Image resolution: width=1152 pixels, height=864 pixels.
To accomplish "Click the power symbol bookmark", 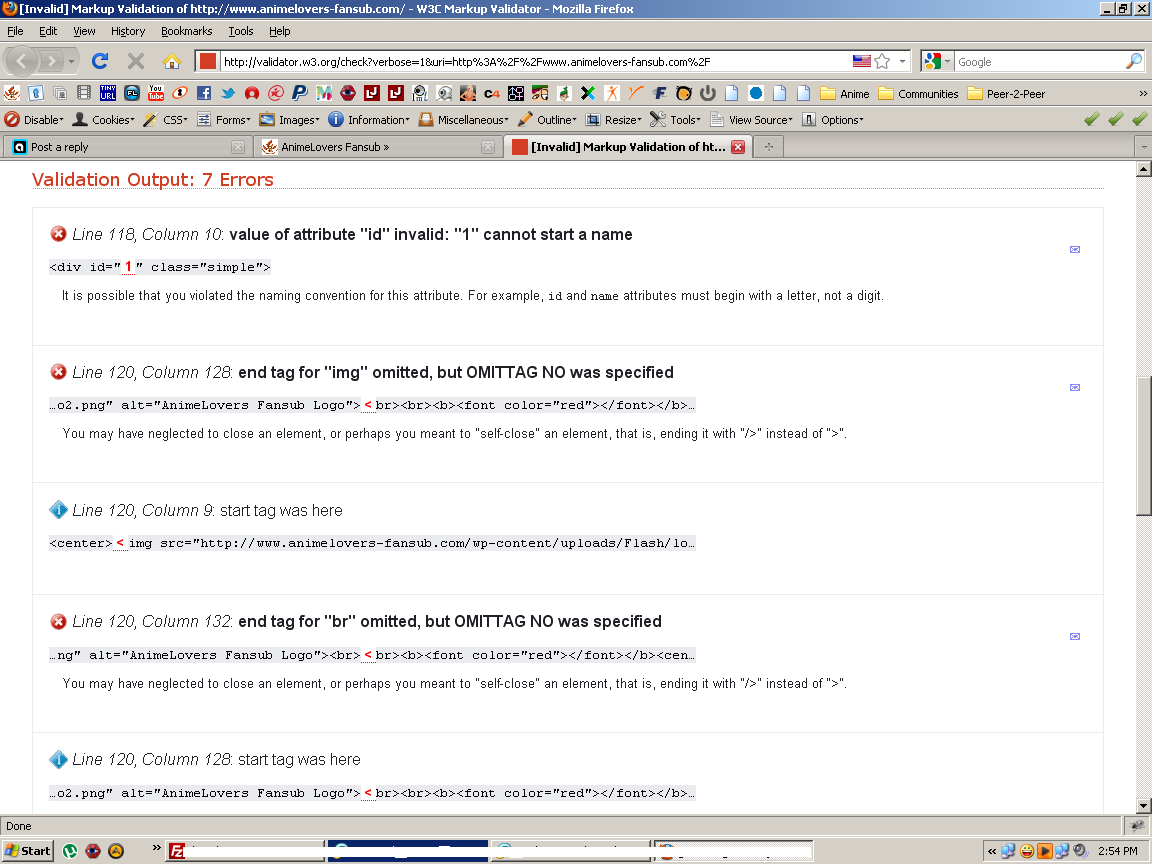I will click(x=708, y=93).
